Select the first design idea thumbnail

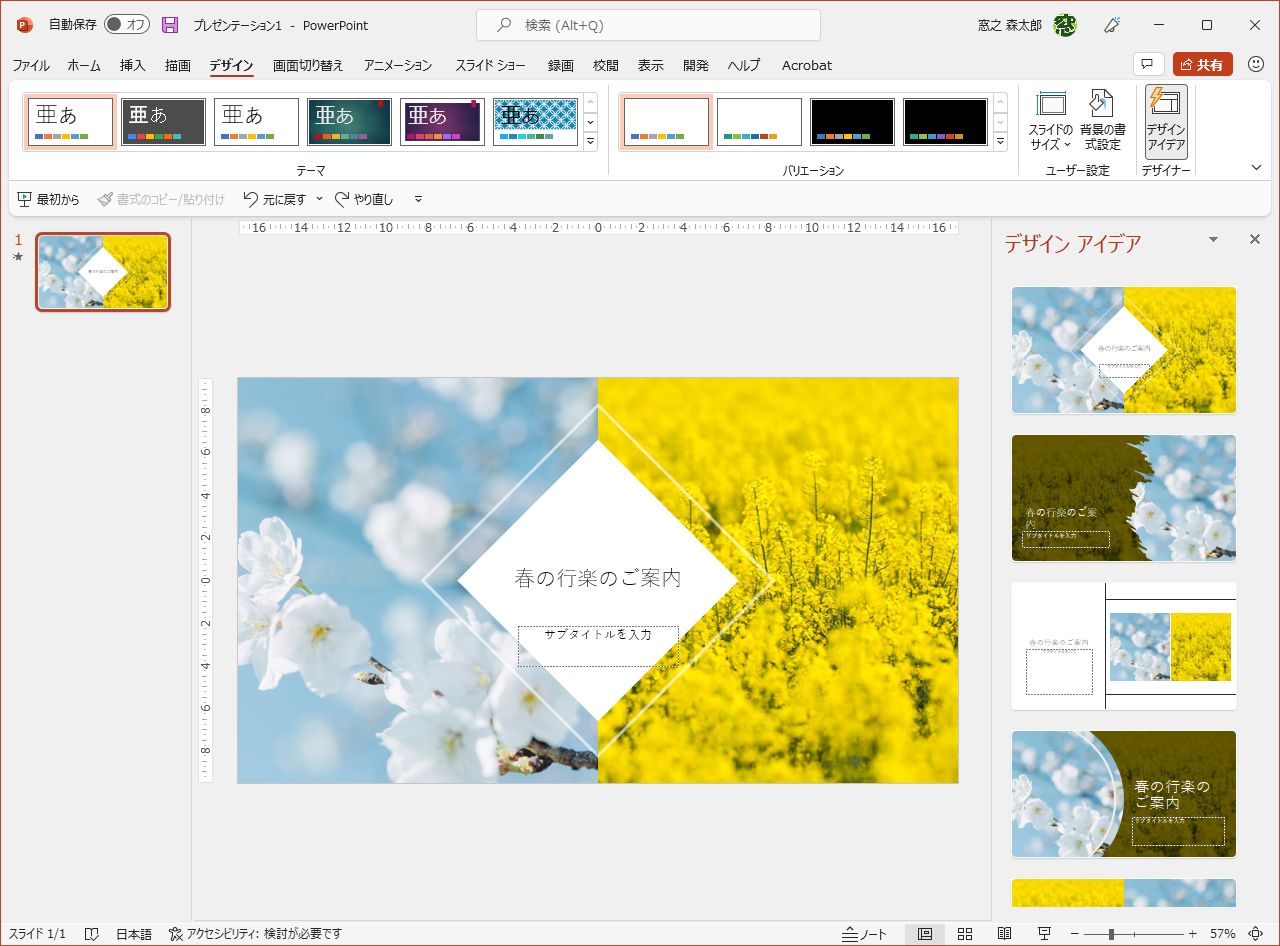pyautogui.click(x=1123, y=350)
